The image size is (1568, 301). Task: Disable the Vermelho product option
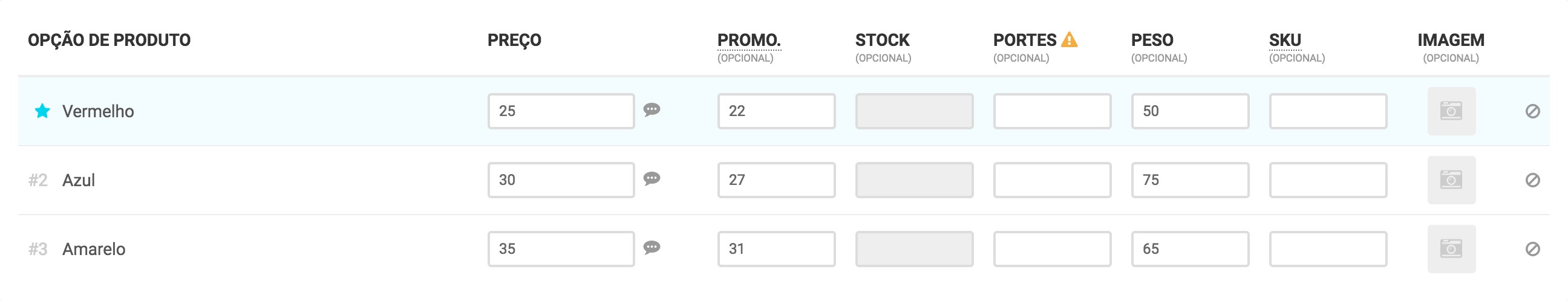click(1532, 111)
